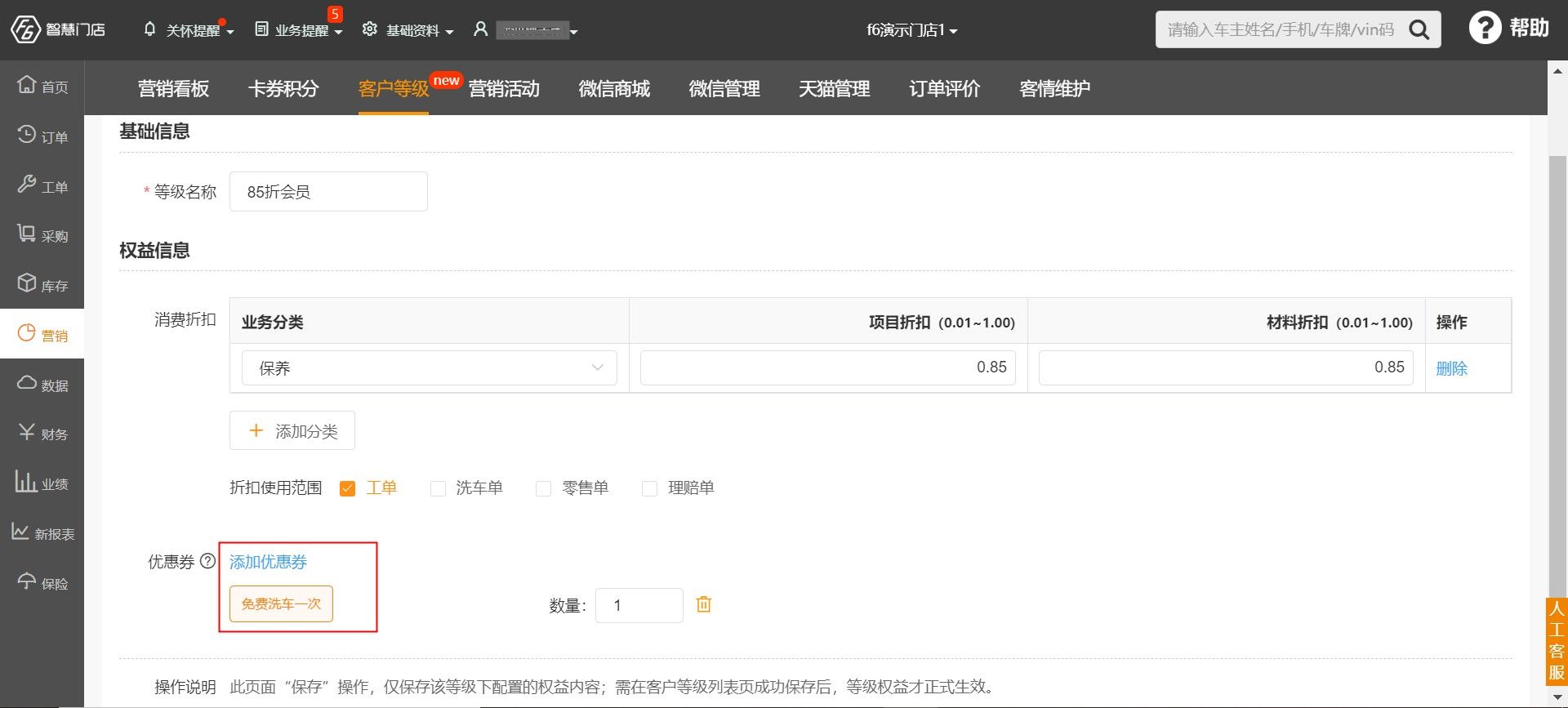The height and width of the screenshot is (708, 1568).
Task: Open the 关怀提醒 bell notifications
Action: [149, 29]
